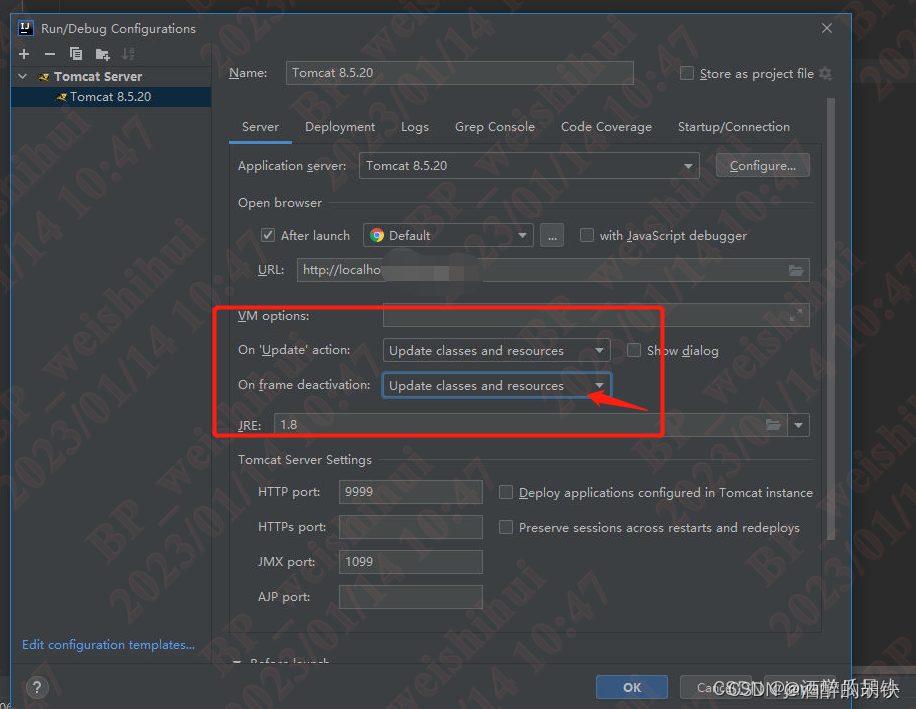Viewport: 916px width, 709px height.
Task: Click the Name input field
Action: (460, 73)
